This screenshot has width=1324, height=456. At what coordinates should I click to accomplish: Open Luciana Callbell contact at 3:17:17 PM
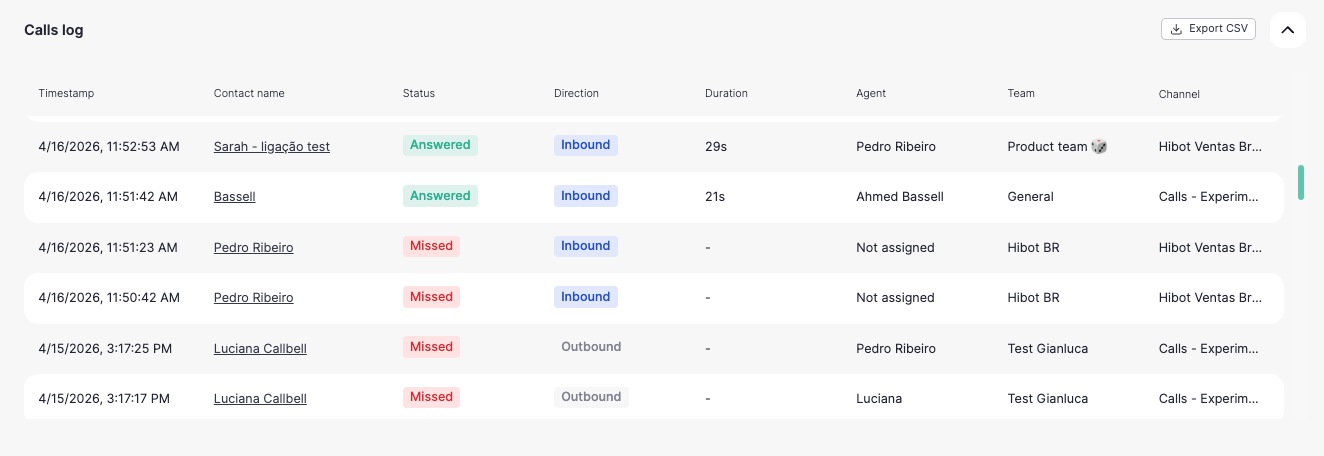(x=260, y=398)
